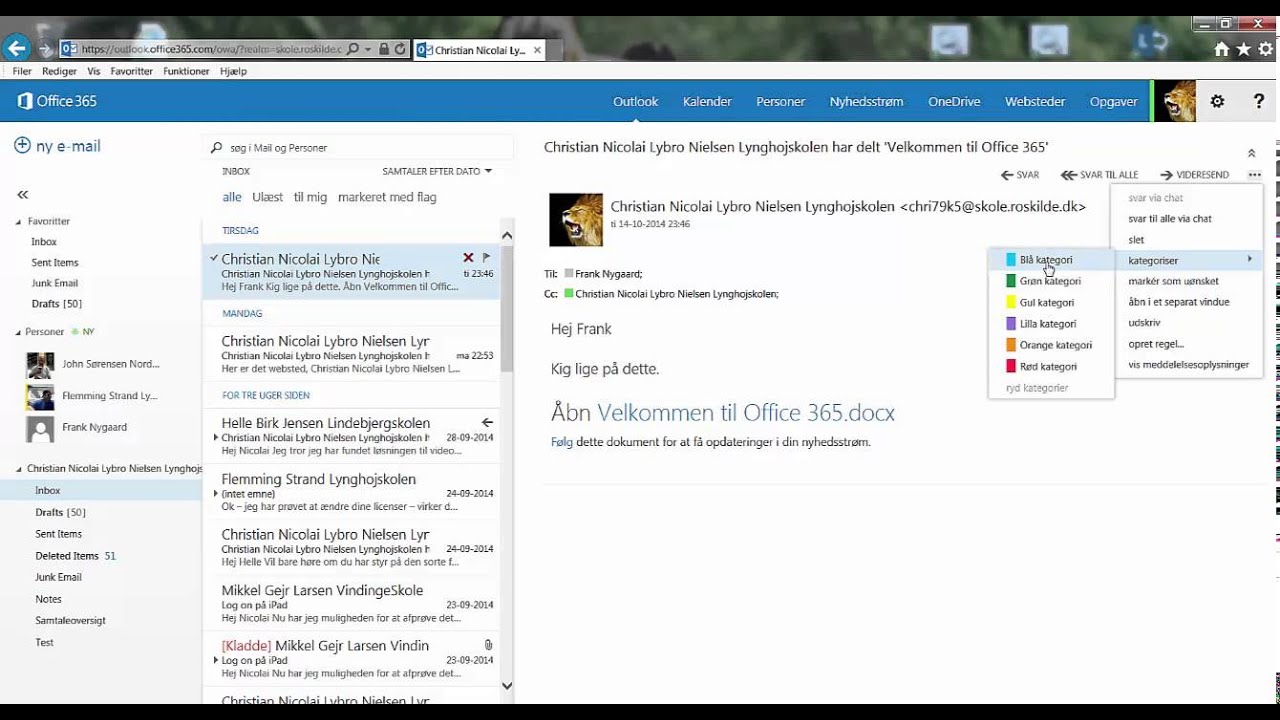Collapse the Favoritter tree section
This screenshot has height=720, width=1280.
pos(18,222)
